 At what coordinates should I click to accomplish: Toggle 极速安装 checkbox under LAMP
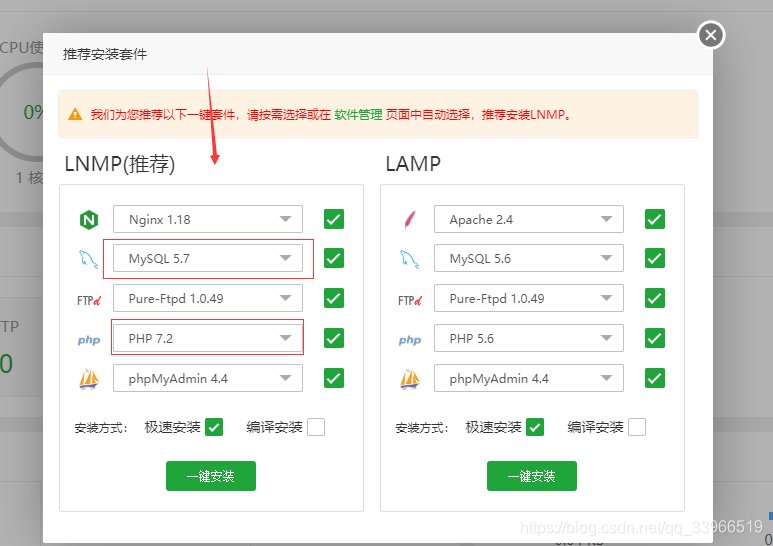tap(535, 427)
